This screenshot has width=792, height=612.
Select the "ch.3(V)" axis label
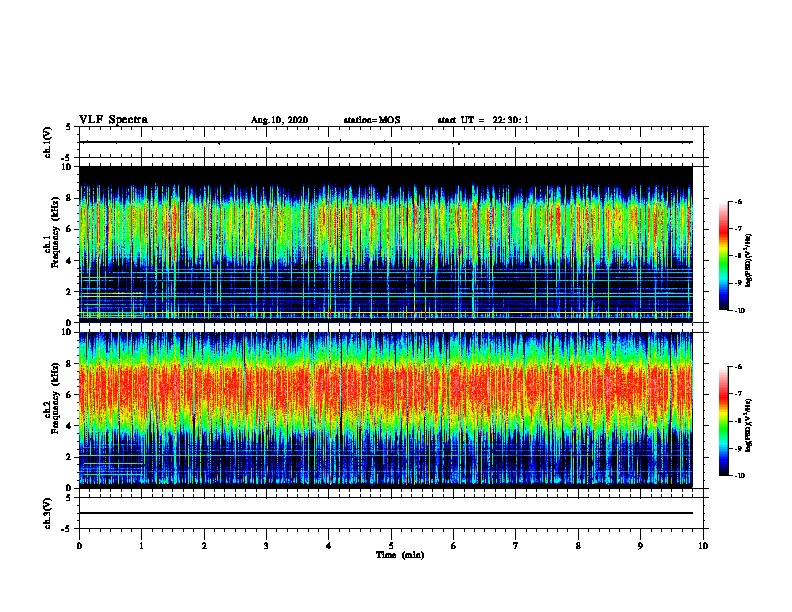click(x=48, y=513)
